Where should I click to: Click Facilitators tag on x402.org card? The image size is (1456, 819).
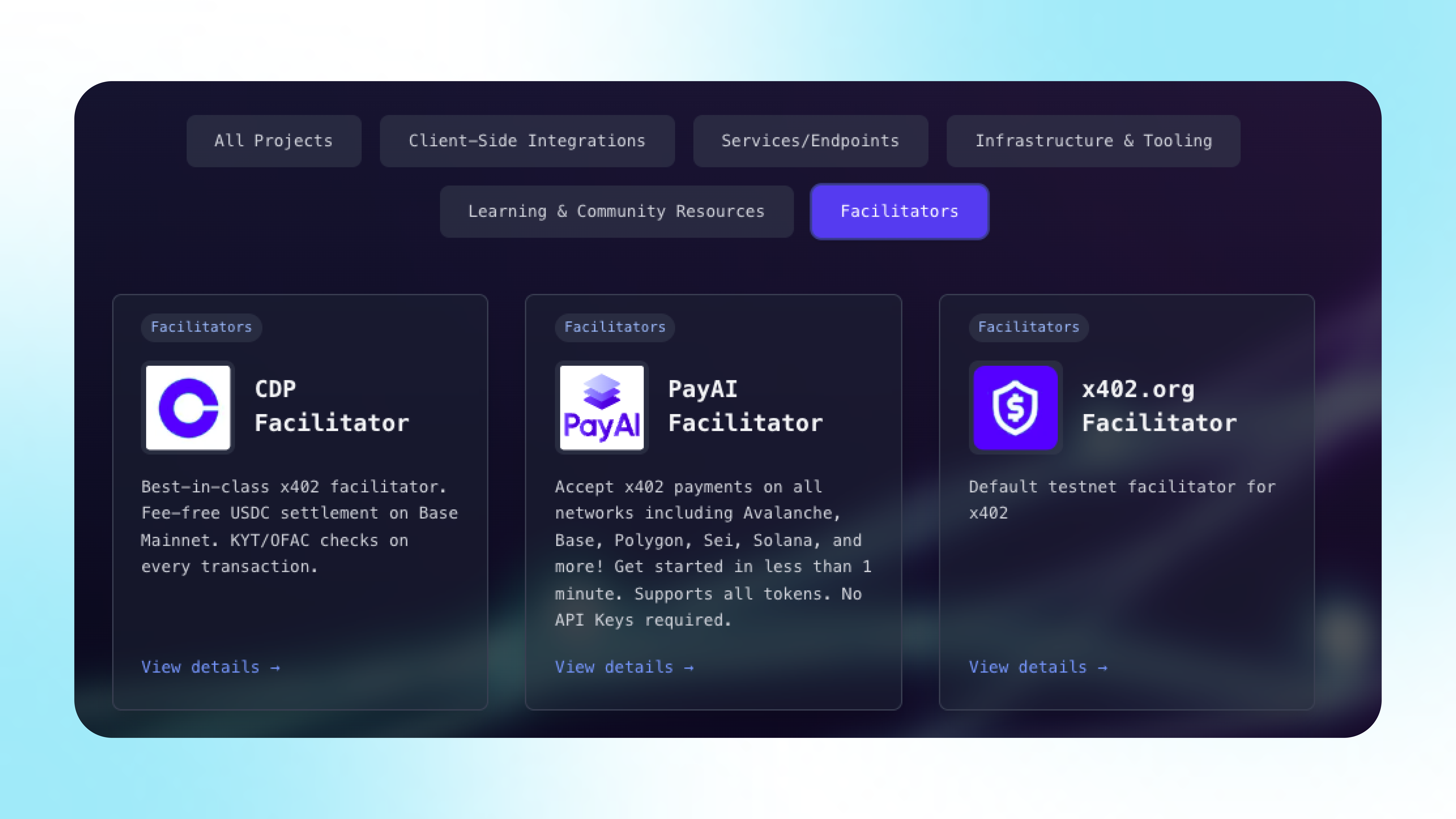(1029, 327)
